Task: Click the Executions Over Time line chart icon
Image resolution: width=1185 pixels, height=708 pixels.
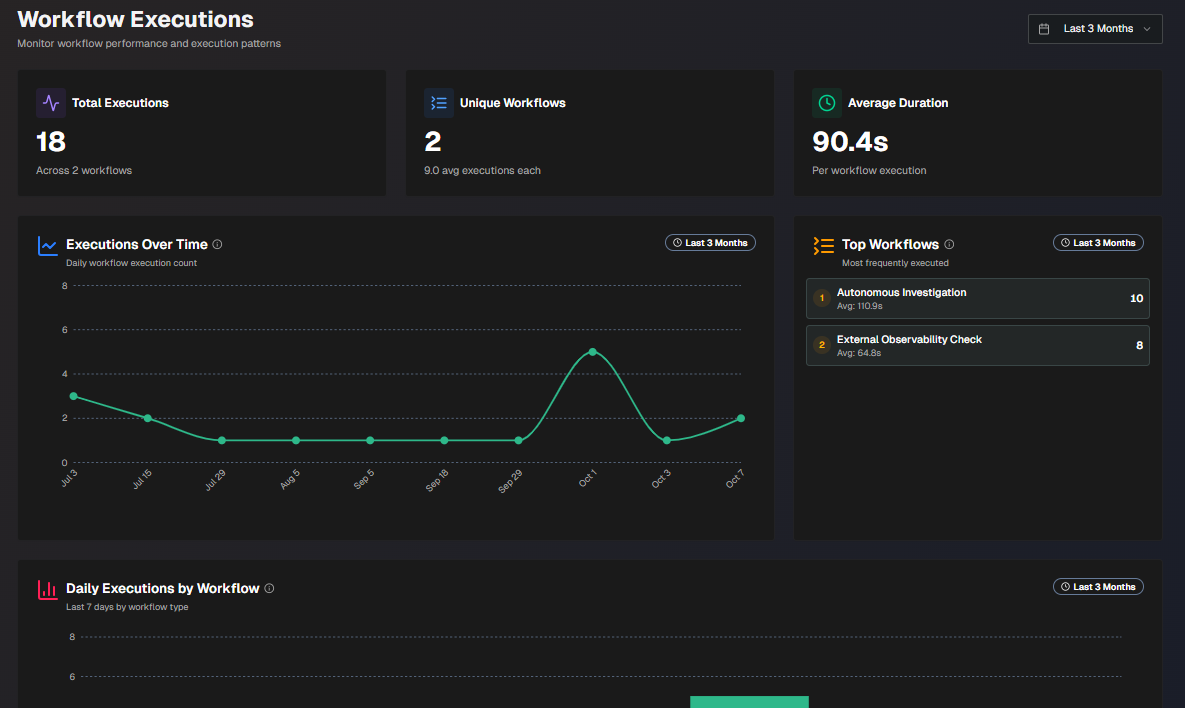Action: click(x=47, y=245)
